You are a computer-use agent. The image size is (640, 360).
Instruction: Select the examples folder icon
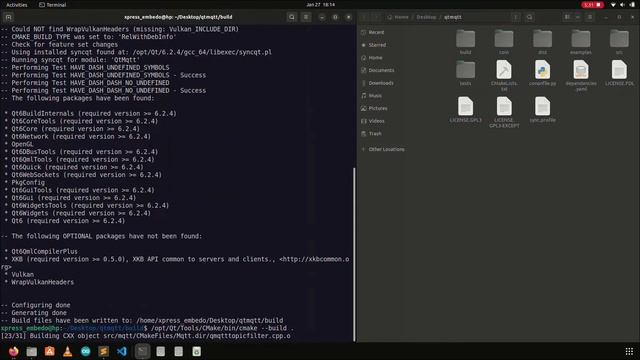580,39
